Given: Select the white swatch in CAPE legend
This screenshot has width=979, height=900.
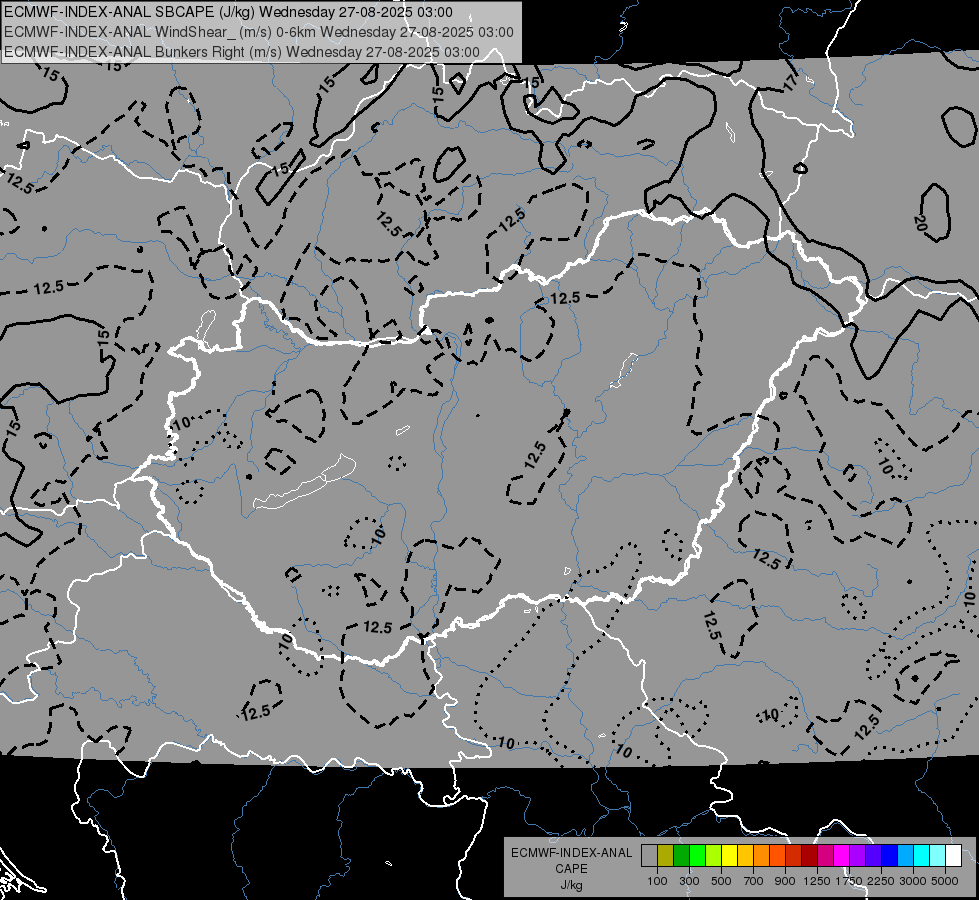Looking at the screenshot, I should (953, 856).
